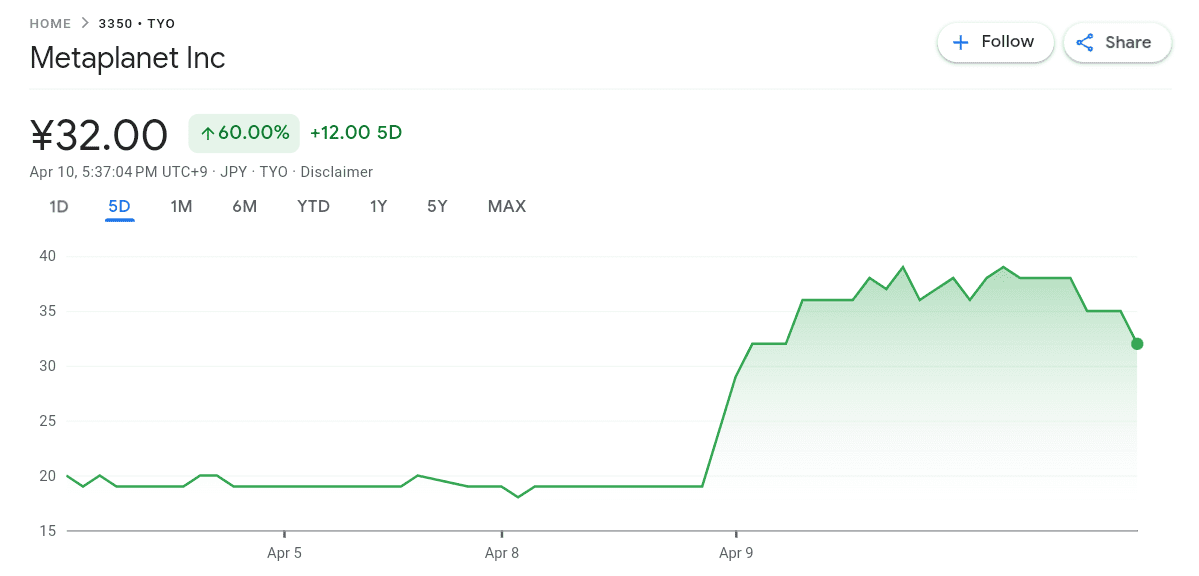Show the 1M chart range
This screenshot has width=1199, height=576.
[x=181, y=207]
